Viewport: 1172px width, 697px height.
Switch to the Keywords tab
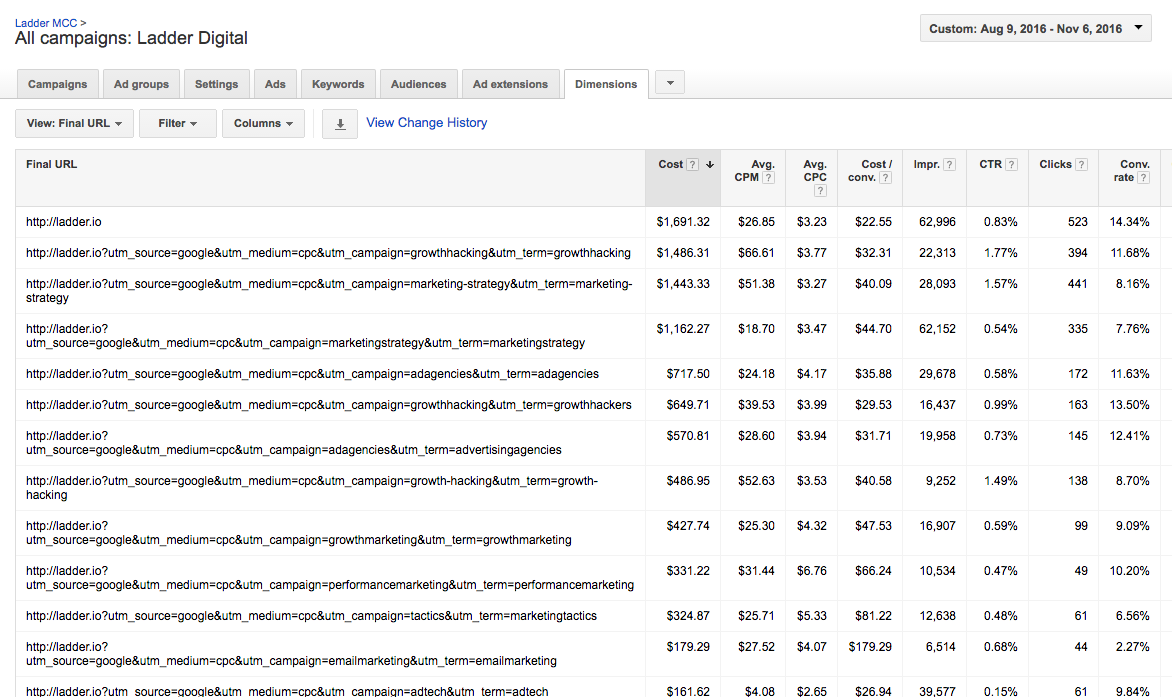pos(338,84)
